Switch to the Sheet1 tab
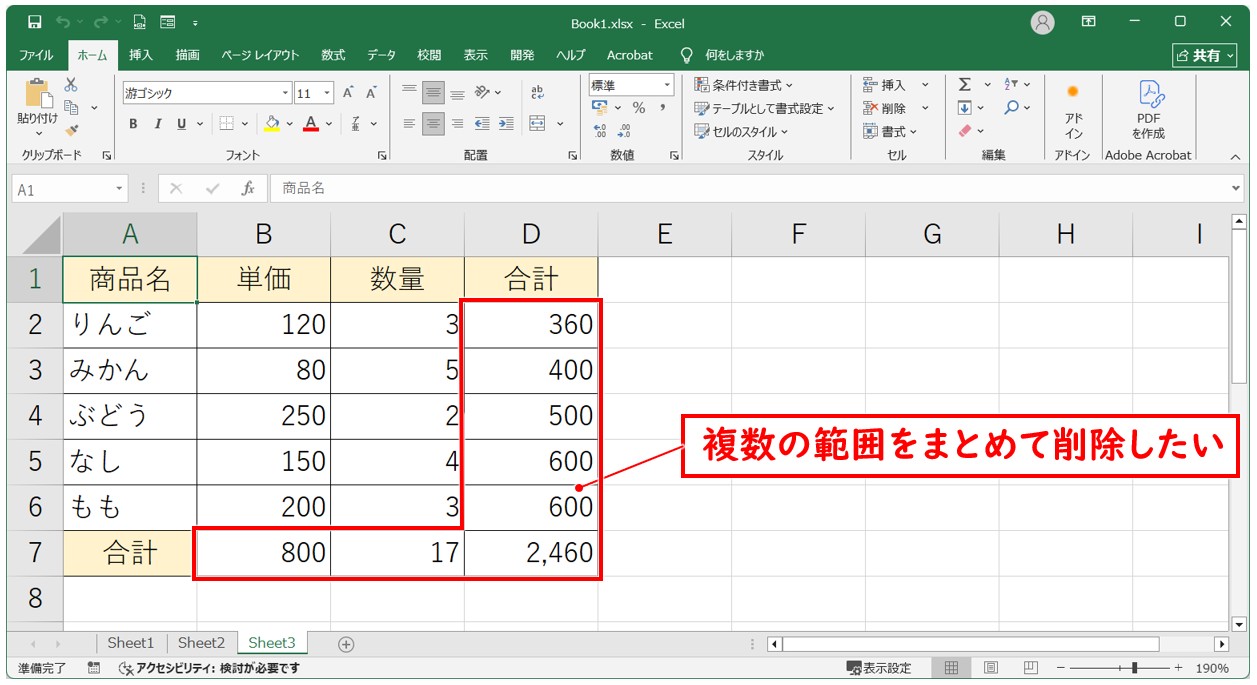This screenshot has width=1257, height=685. tap(131, 643)
